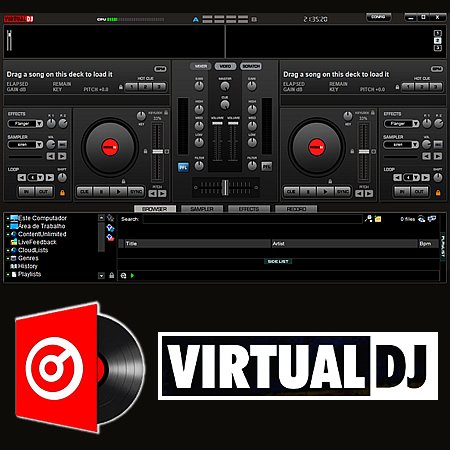This screenshot has width=450, height=450.
Task: Open the RECORD tab
Action: click(296, 209)
